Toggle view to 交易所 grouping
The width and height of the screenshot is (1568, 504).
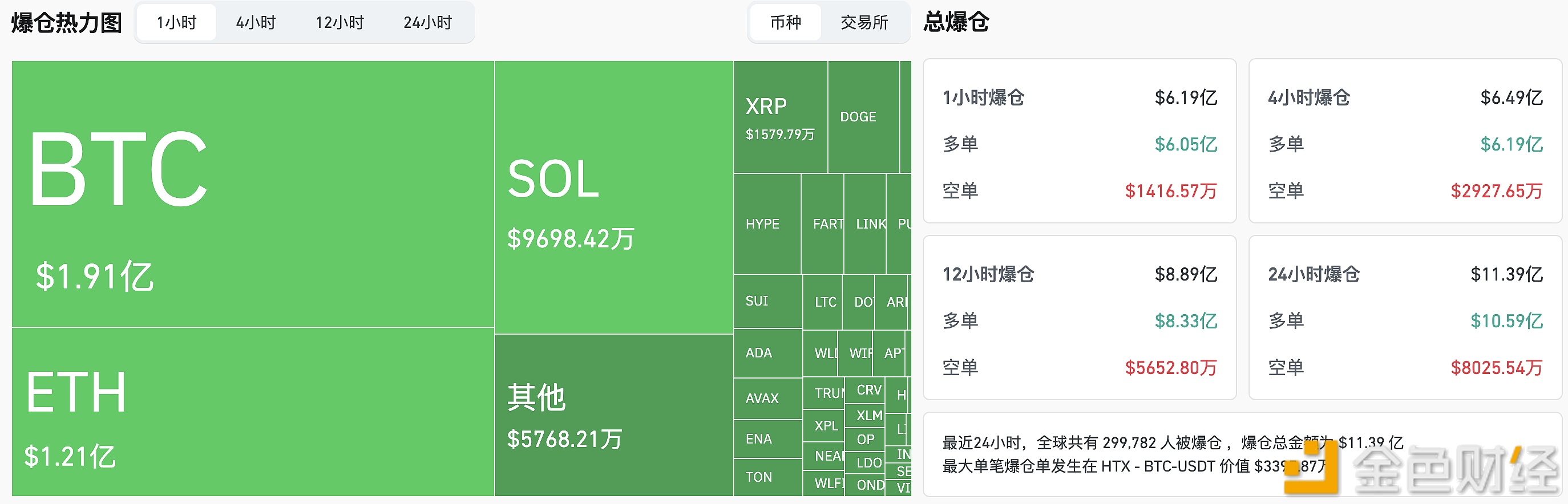(864, 22)
